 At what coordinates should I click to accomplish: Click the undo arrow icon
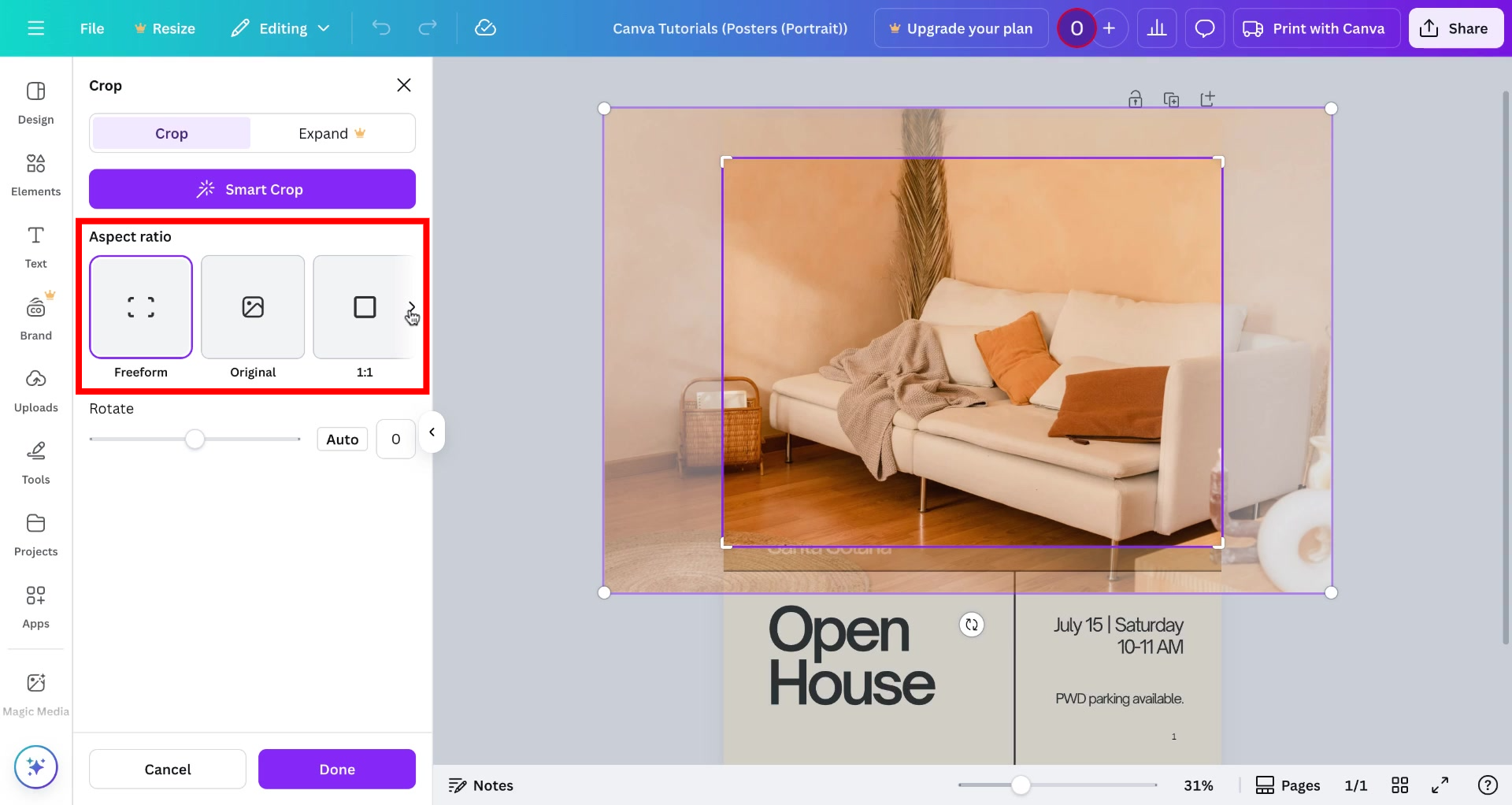point(381,28)
